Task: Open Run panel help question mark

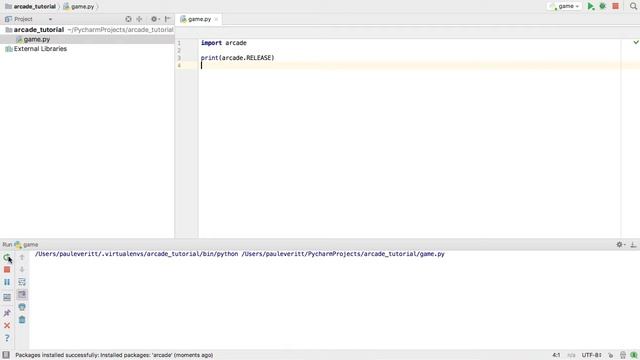Action: 7,338
